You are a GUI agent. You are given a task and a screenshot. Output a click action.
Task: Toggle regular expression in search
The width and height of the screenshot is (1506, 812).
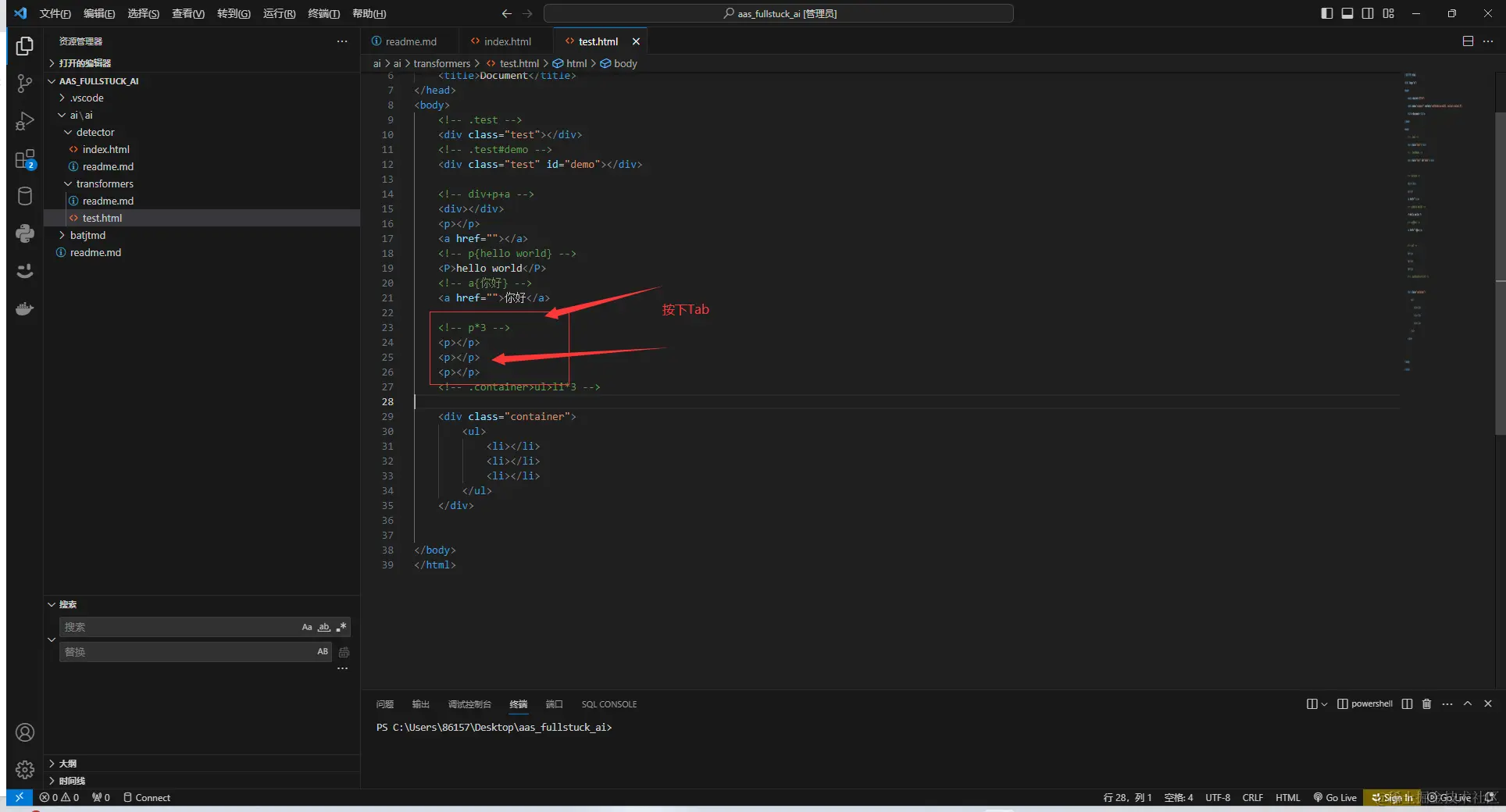pyautogui.click(x=341, y=627)
